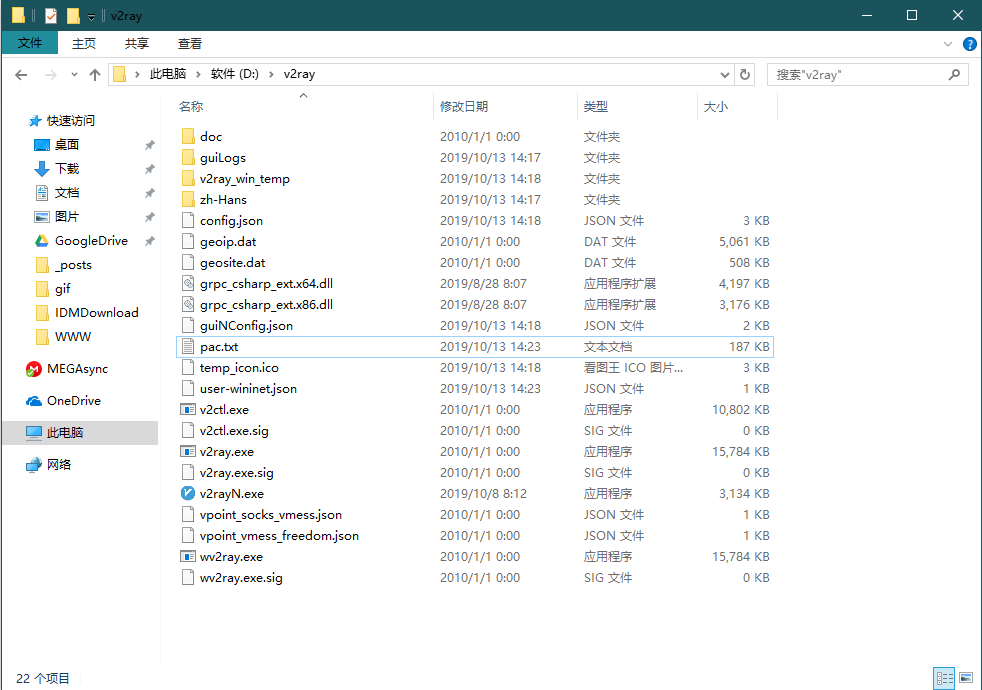Go to 图片 in quick access
The width and height of the screenshot is (982, 690).
[x=56, y=217]
